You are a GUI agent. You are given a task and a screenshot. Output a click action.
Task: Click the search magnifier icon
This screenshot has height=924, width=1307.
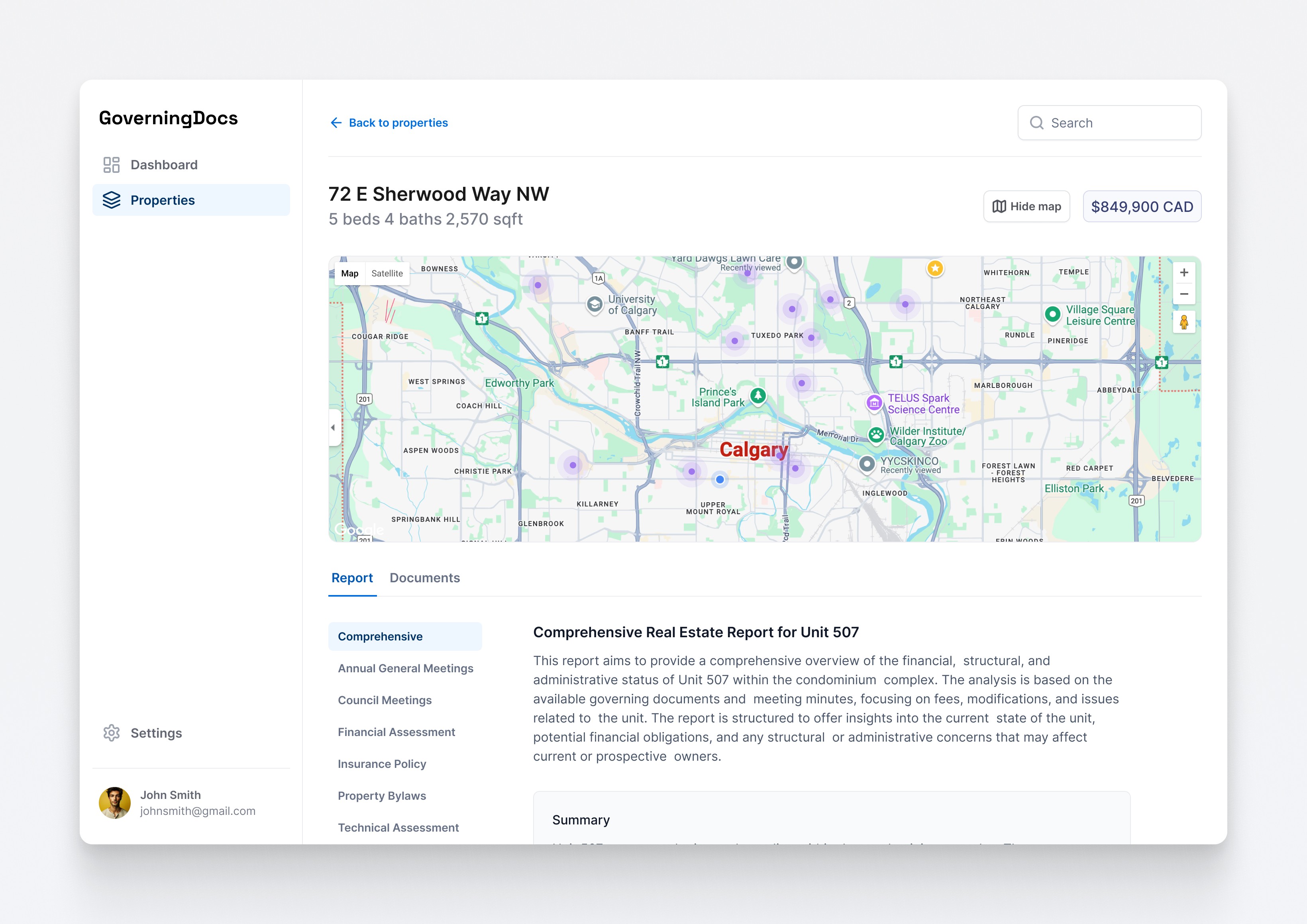1036,123
